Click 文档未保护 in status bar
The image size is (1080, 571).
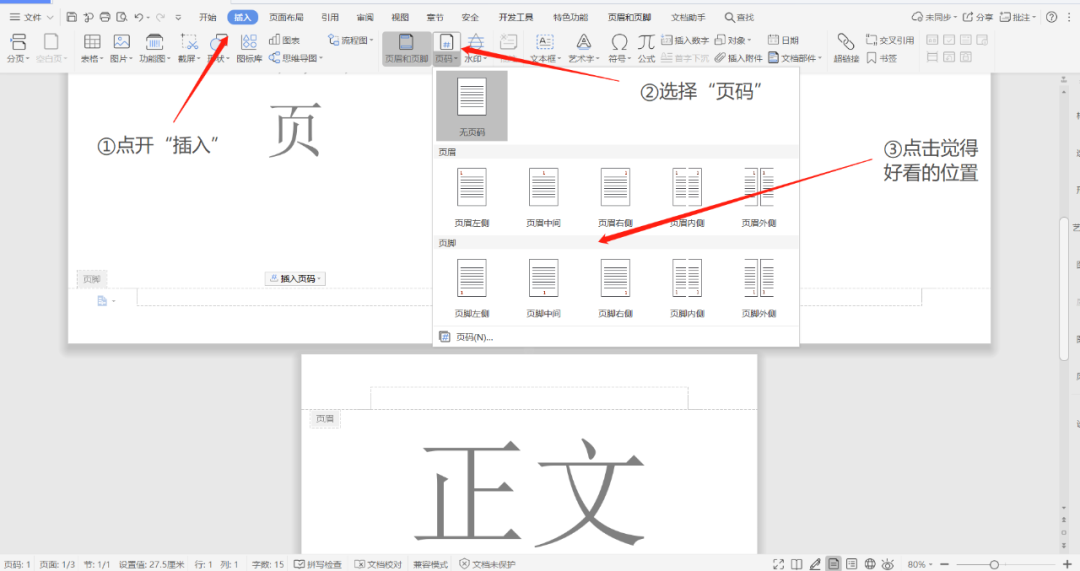pyautogui.click(x=488, y=564)
